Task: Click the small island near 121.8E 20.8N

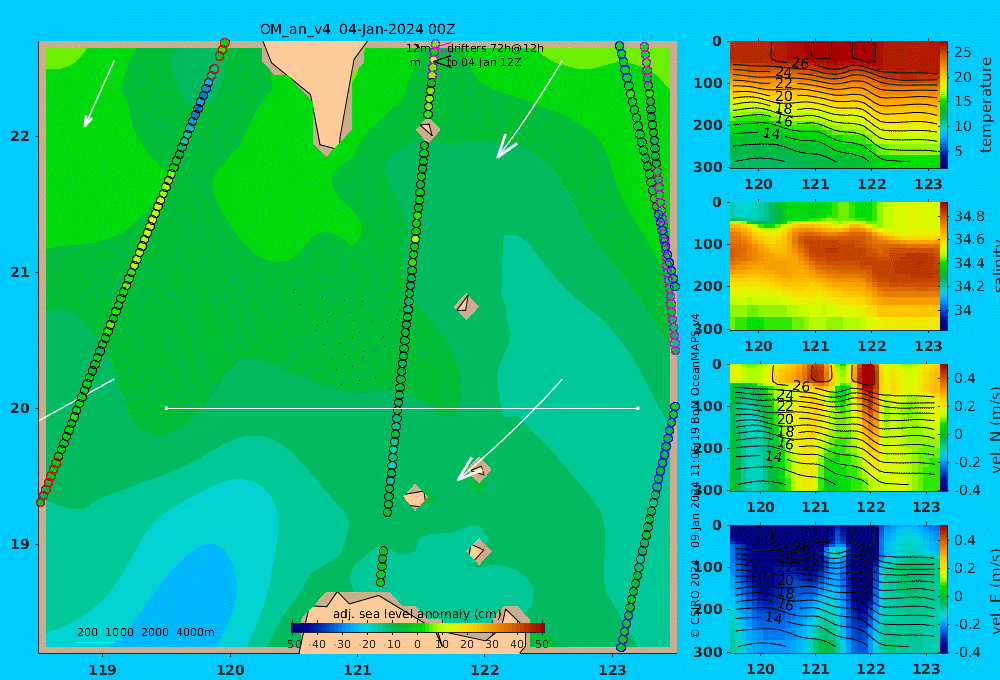Action: [466, 306]
